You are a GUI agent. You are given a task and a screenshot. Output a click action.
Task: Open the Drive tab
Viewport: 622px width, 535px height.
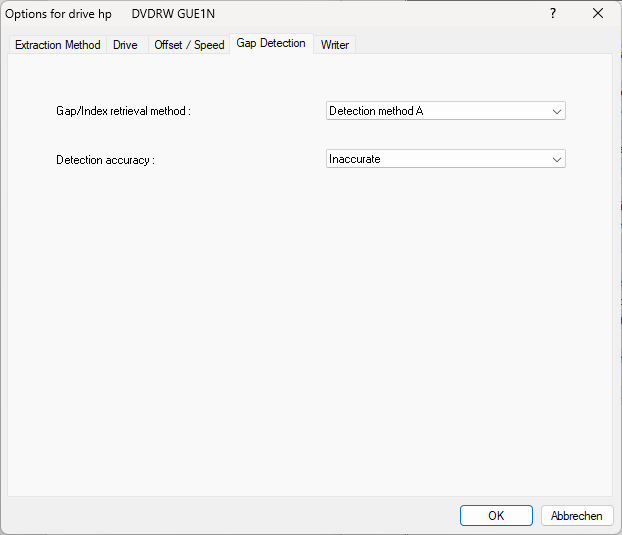[125, 45]
